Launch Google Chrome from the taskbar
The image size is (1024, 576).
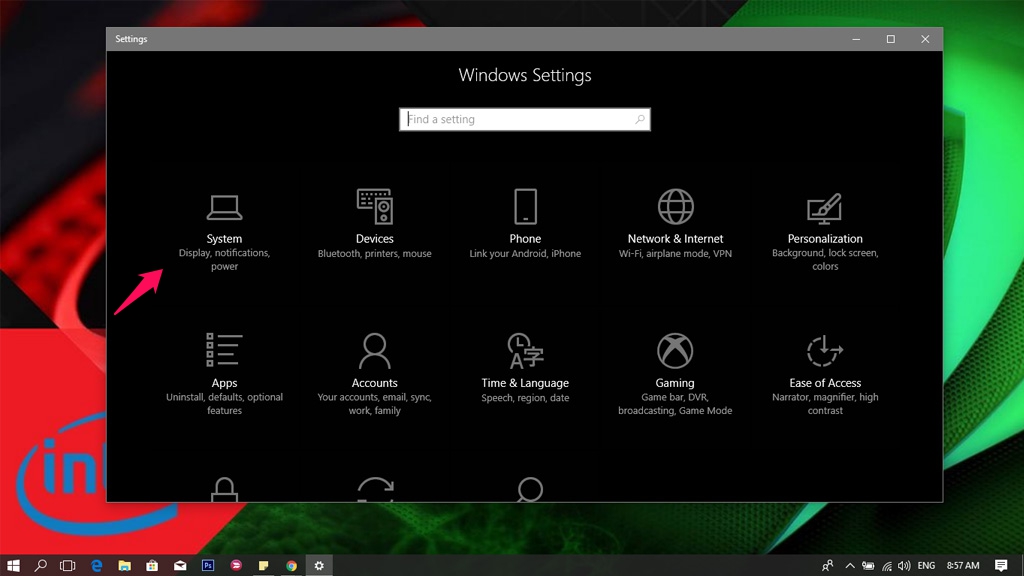[x=291, y=566]
